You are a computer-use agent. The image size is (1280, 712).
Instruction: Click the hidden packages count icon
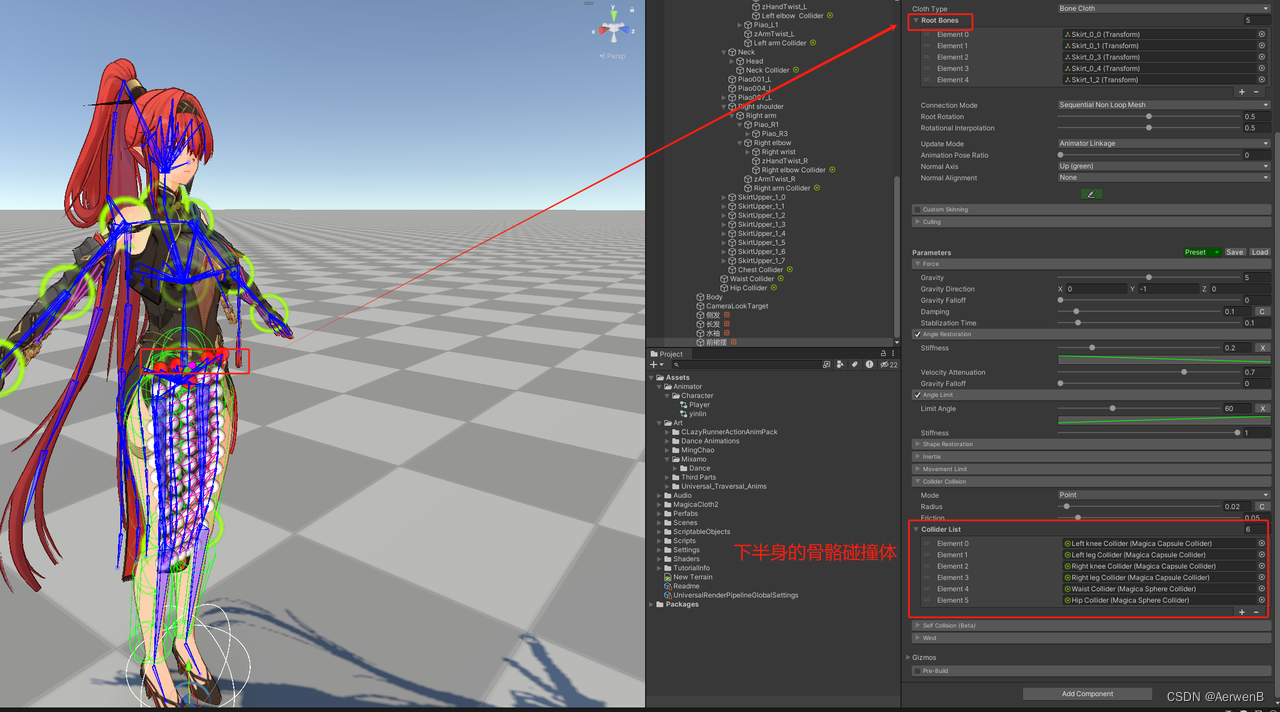[x=888, y=365]
